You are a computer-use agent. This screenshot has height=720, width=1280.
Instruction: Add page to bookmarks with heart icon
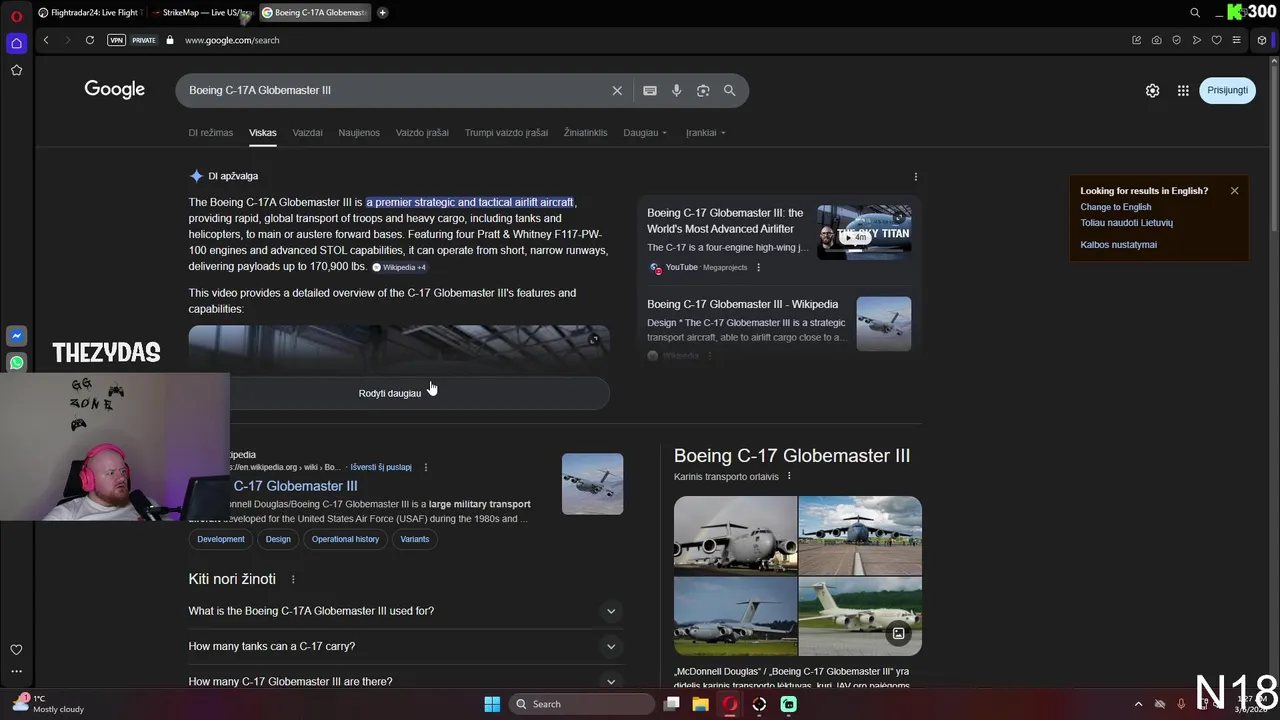(x=1216, y=40)
